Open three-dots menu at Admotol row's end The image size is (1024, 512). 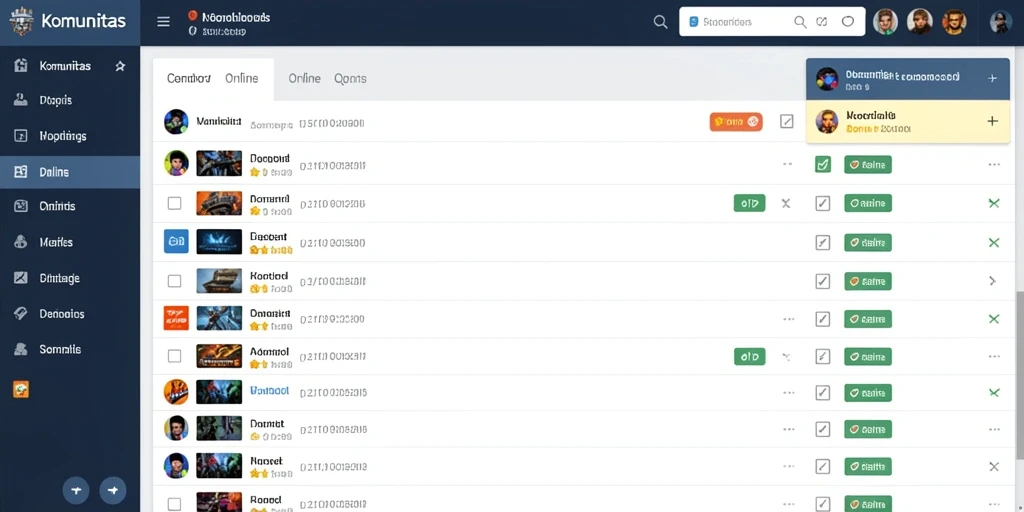coord(994,357)
